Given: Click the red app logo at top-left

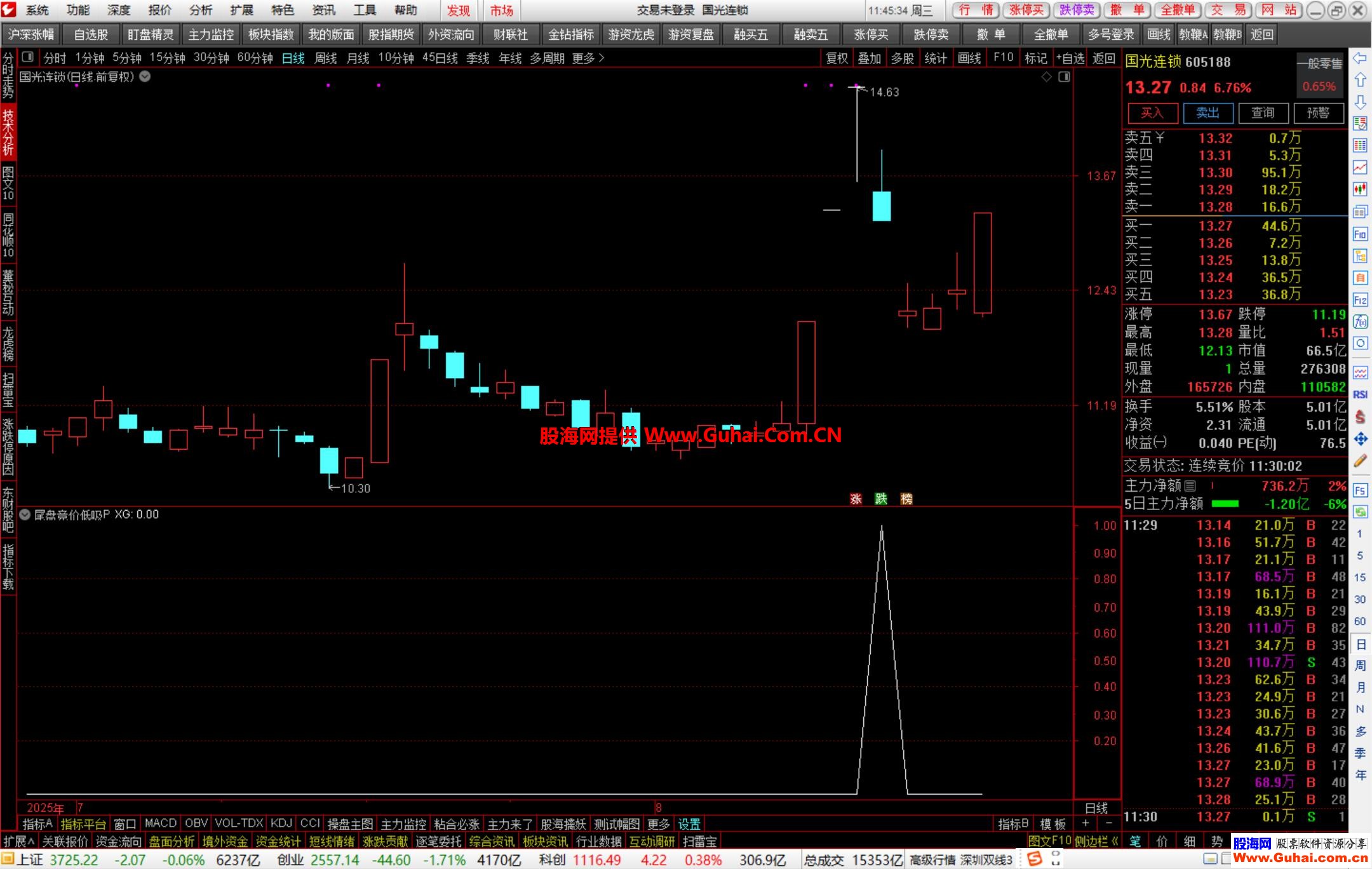Looking at the screenshot, I should click(x=9, y=10).
